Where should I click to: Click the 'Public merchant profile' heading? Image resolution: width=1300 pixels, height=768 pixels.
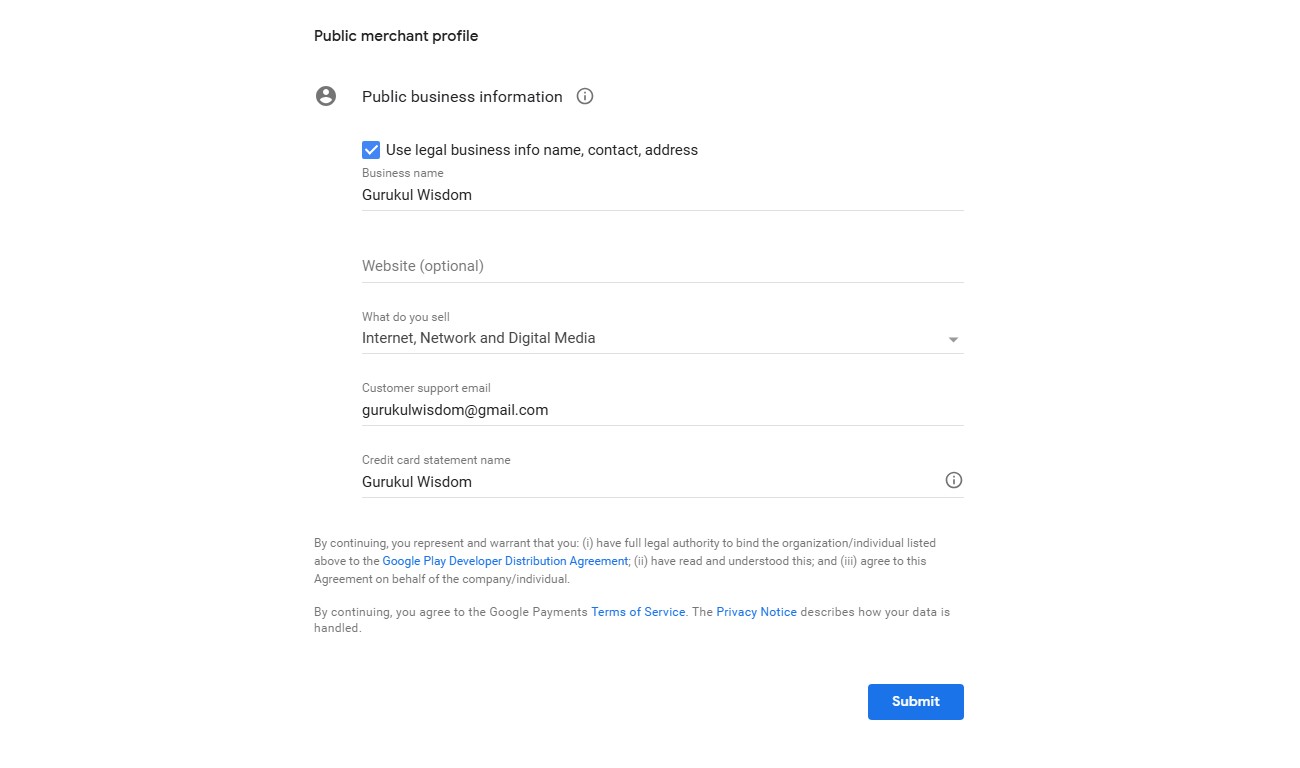(x=396, y=36)
